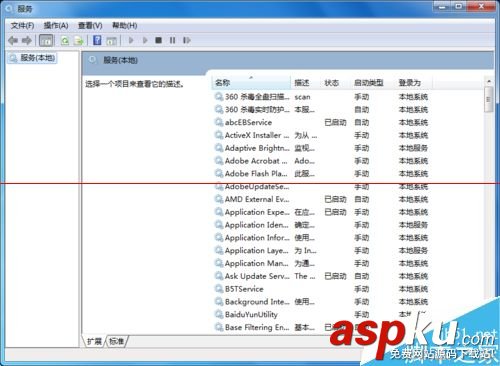Click the 服务(本地) header panel icon
Image resolution: width=500 pixels, height=366 pixels.
pyautogui.click(x=93, y=60)
